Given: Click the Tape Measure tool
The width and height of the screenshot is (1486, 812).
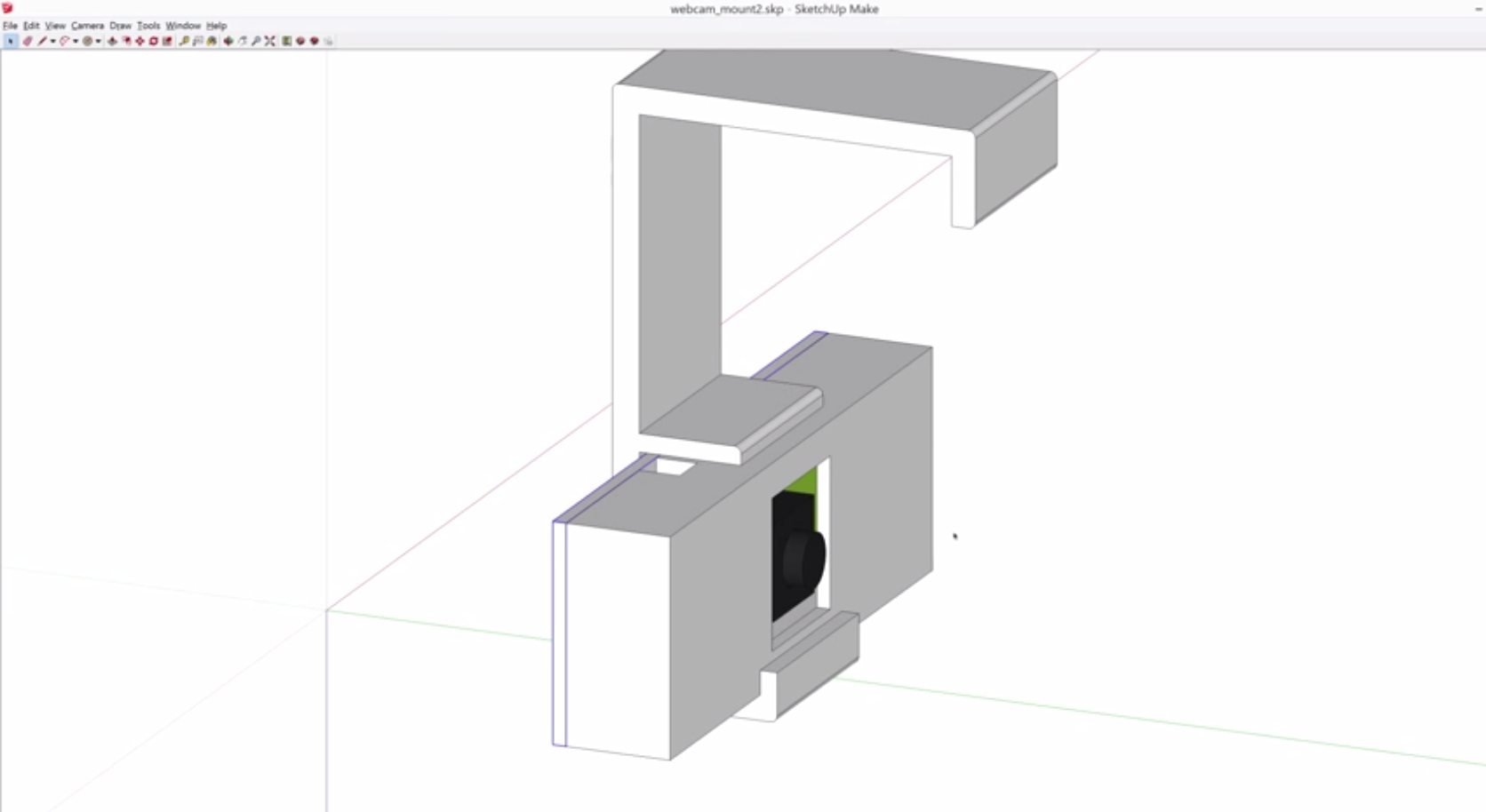Looking at the screenshot, I should coord(184,41).
